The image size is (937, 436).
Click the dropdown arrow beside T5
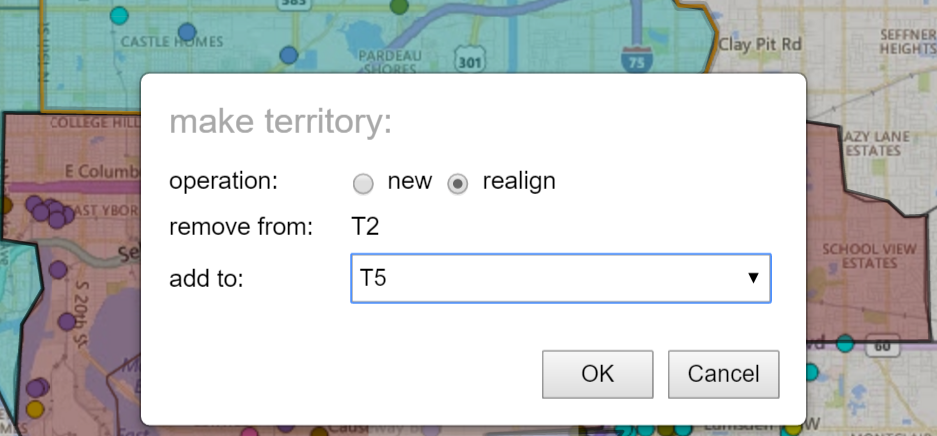[754, 278]
